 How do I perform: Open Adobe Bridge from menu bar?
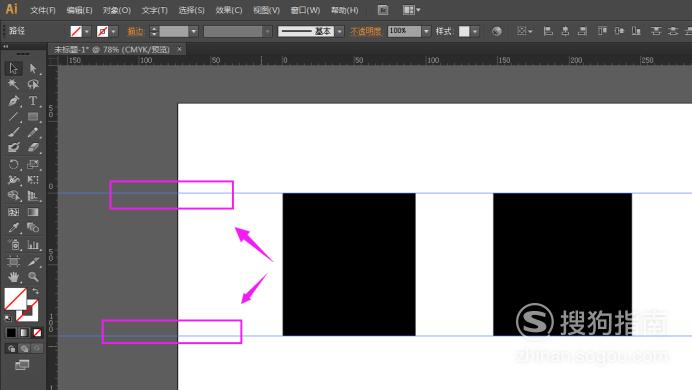point(383,10)
